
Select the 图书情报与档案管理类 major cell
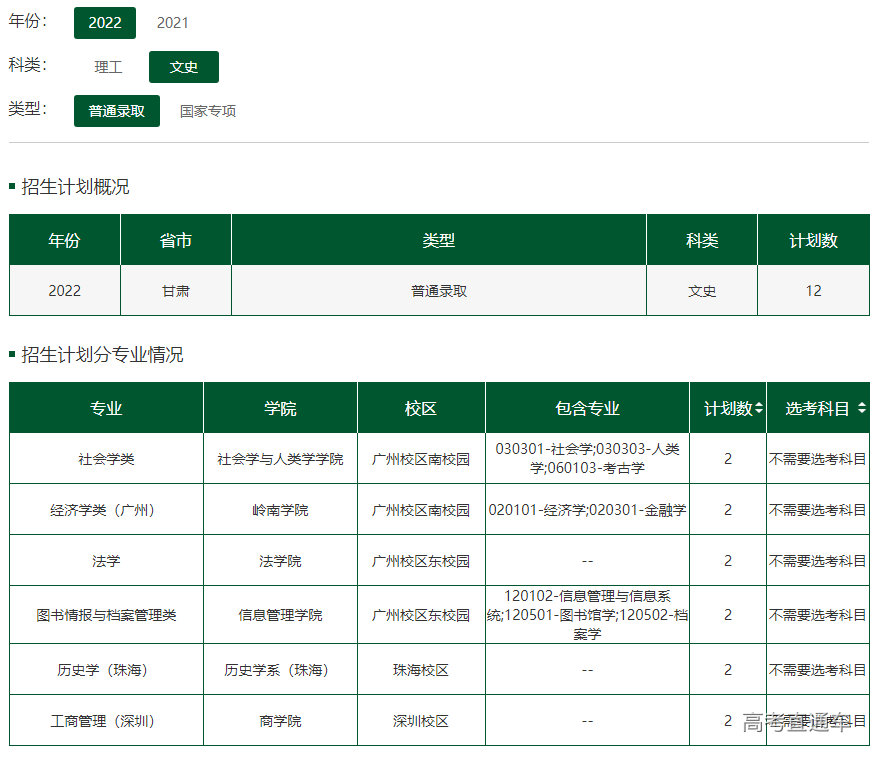[106, 615]
